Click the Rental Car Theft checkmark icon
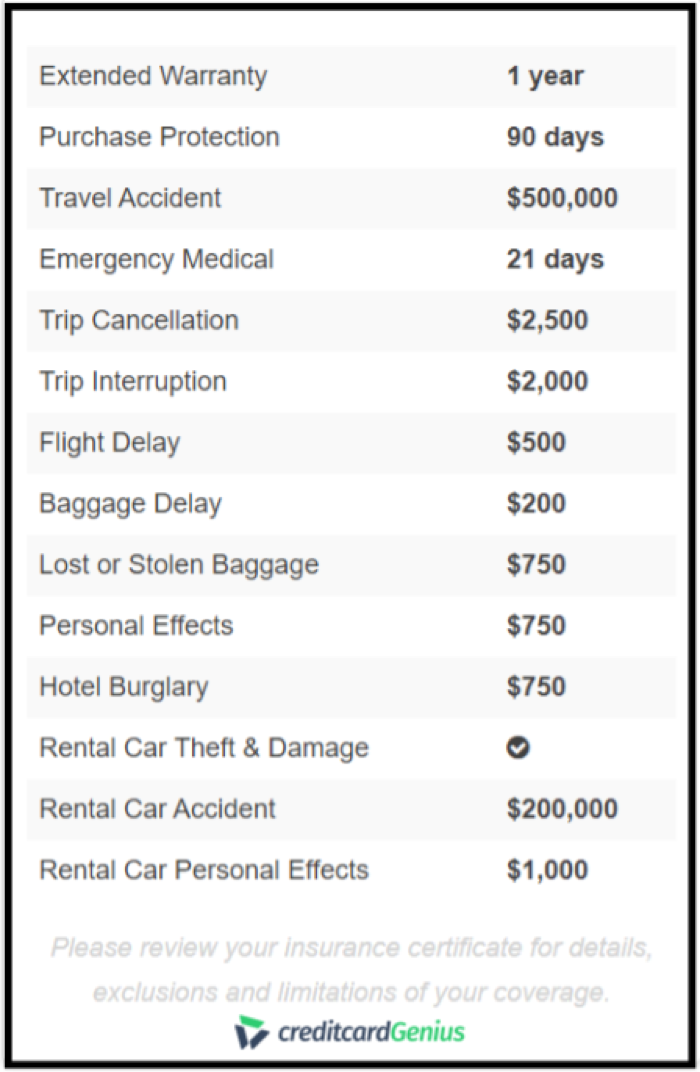700x1072 pixels. (x=518, y=747)
